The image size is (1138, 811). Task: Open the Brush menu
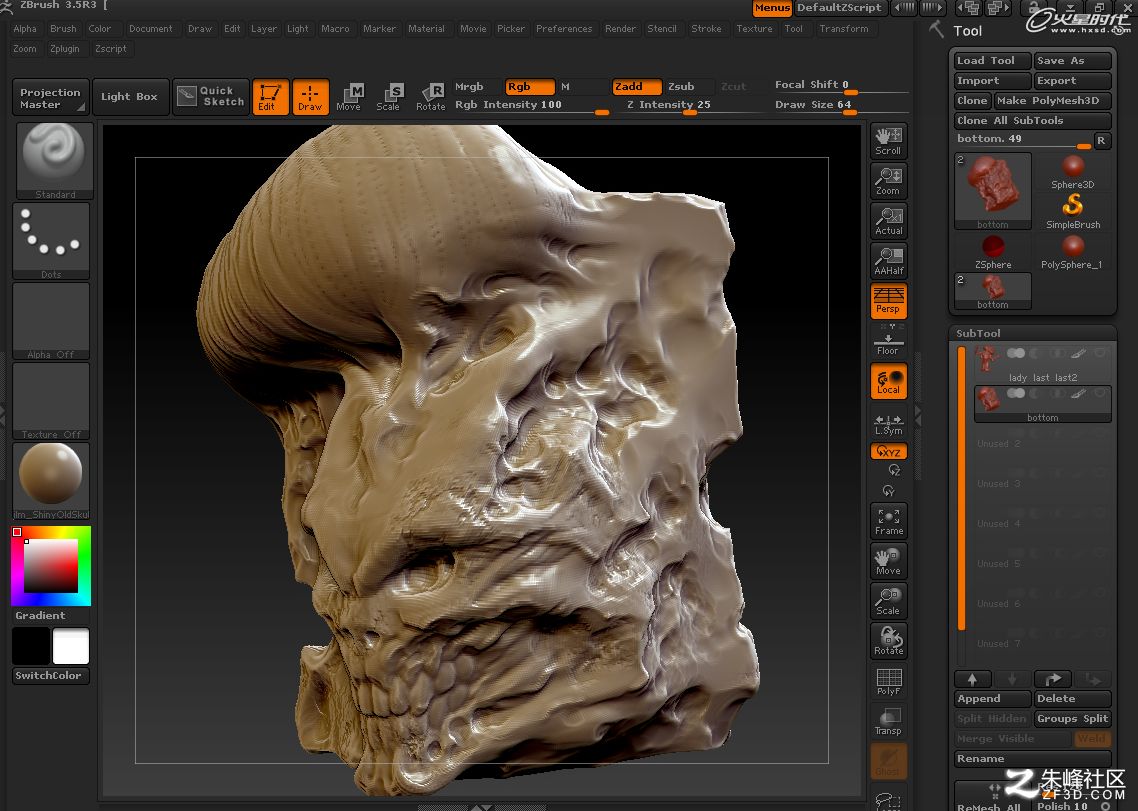(x=63, y=29)
